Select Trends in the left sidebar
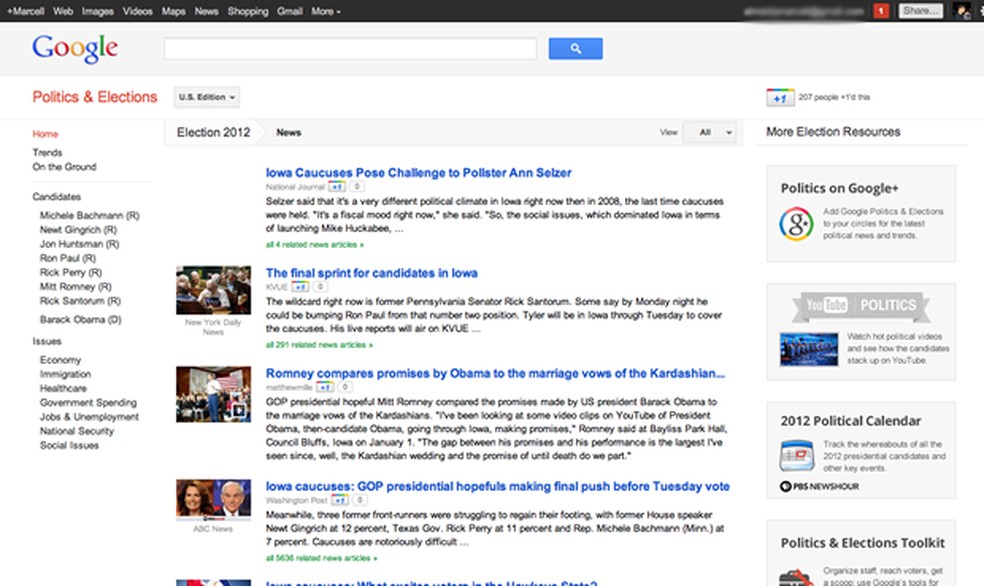This screenshot has height=586, width=984. coord(47,153)
